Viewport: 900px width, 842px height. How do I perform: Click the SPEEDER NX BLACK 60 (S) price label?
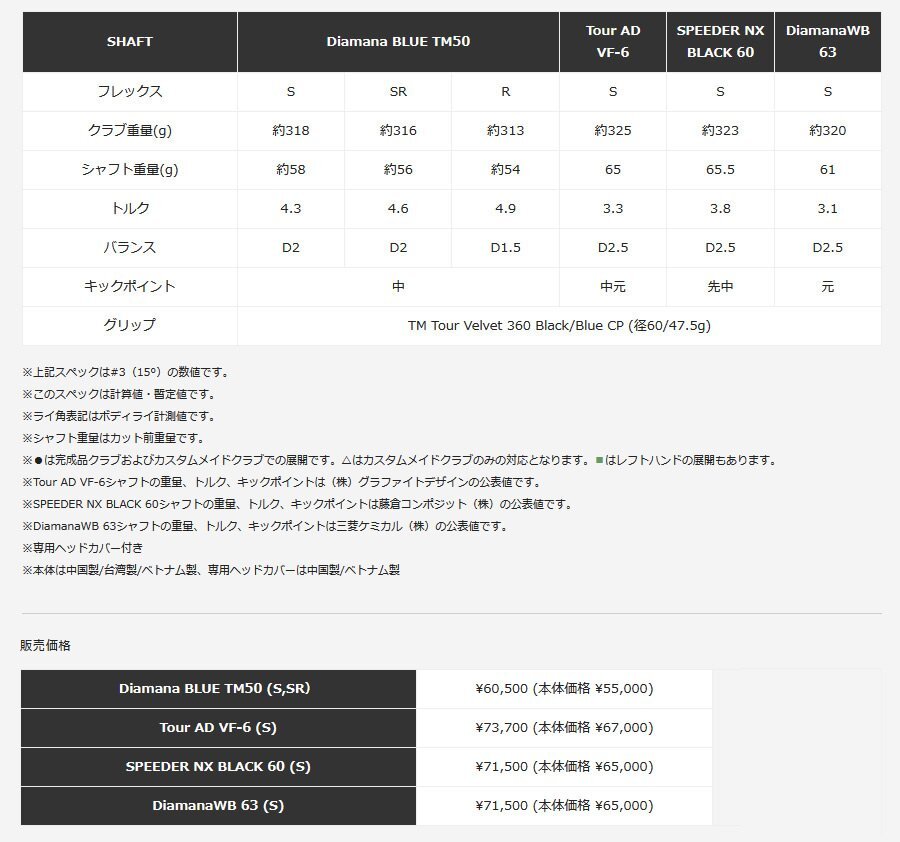[x=218, y=766]
